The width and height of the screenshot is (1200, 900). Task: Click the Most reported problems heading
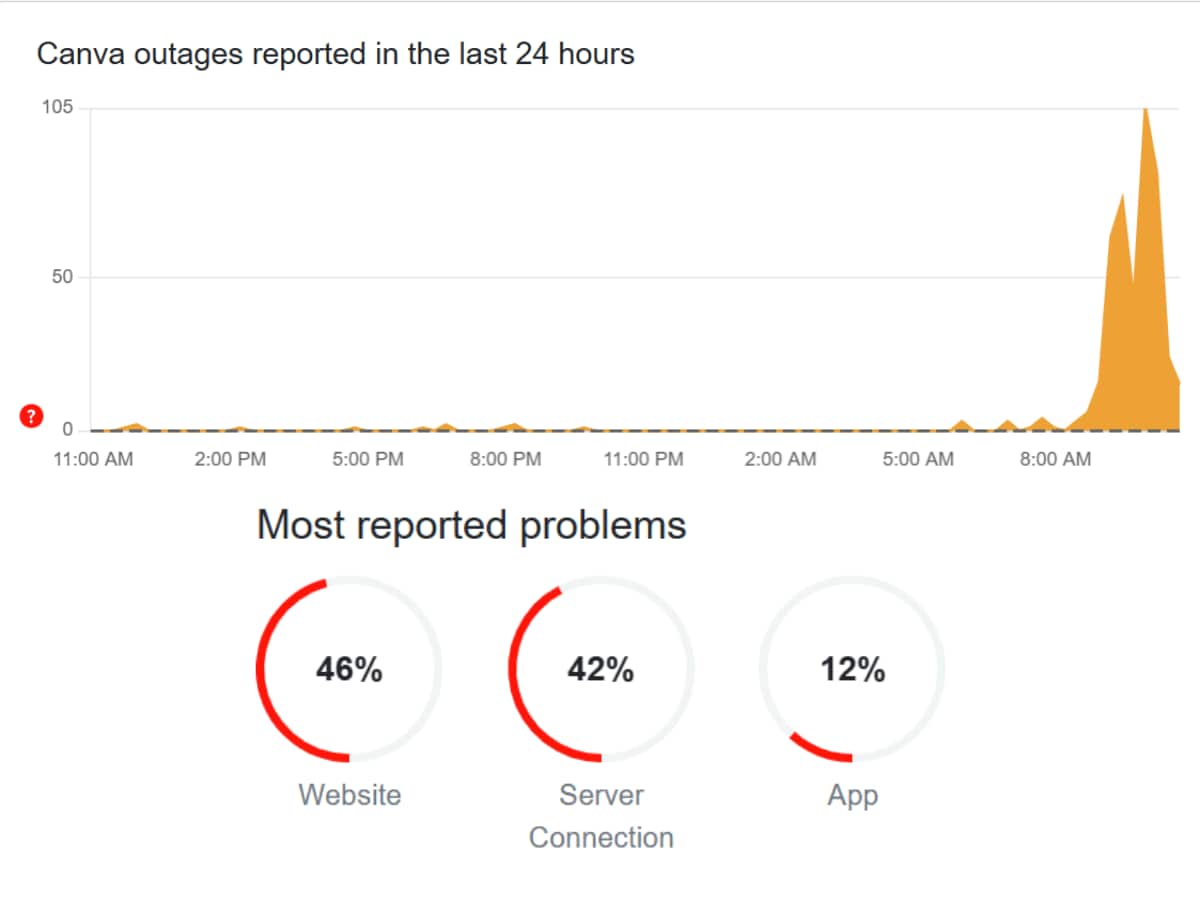pos(471,525)
